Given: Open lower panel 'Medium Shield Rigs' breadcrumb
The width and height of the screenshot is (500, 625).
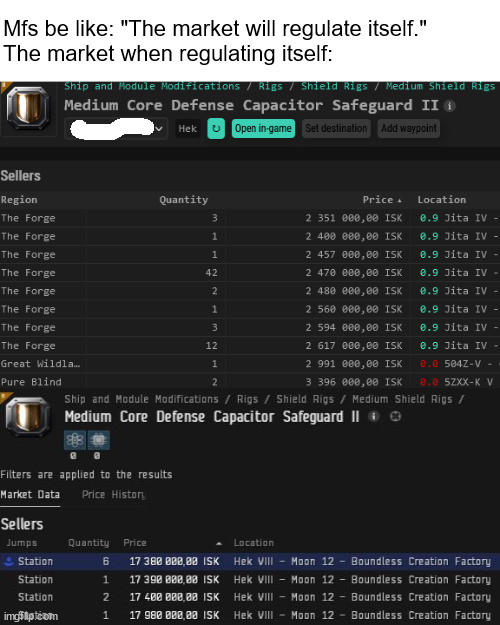Looking at the screenshot, I should (402, 399).
